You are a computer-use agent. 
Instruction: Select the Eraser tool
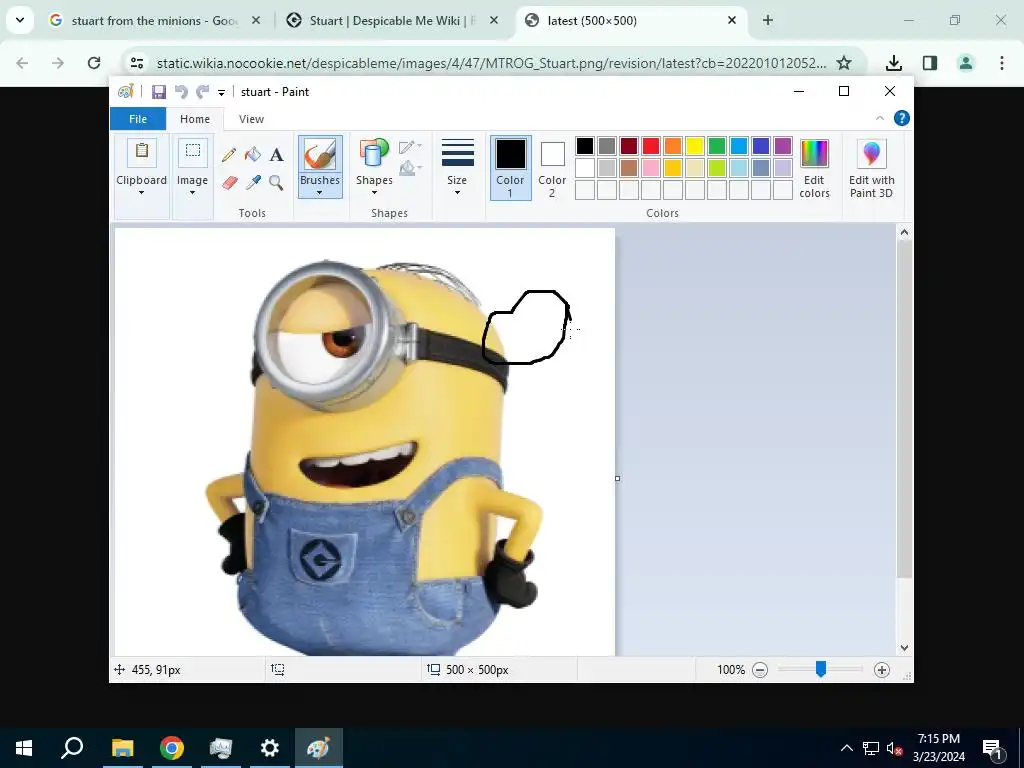click(229, 182)
